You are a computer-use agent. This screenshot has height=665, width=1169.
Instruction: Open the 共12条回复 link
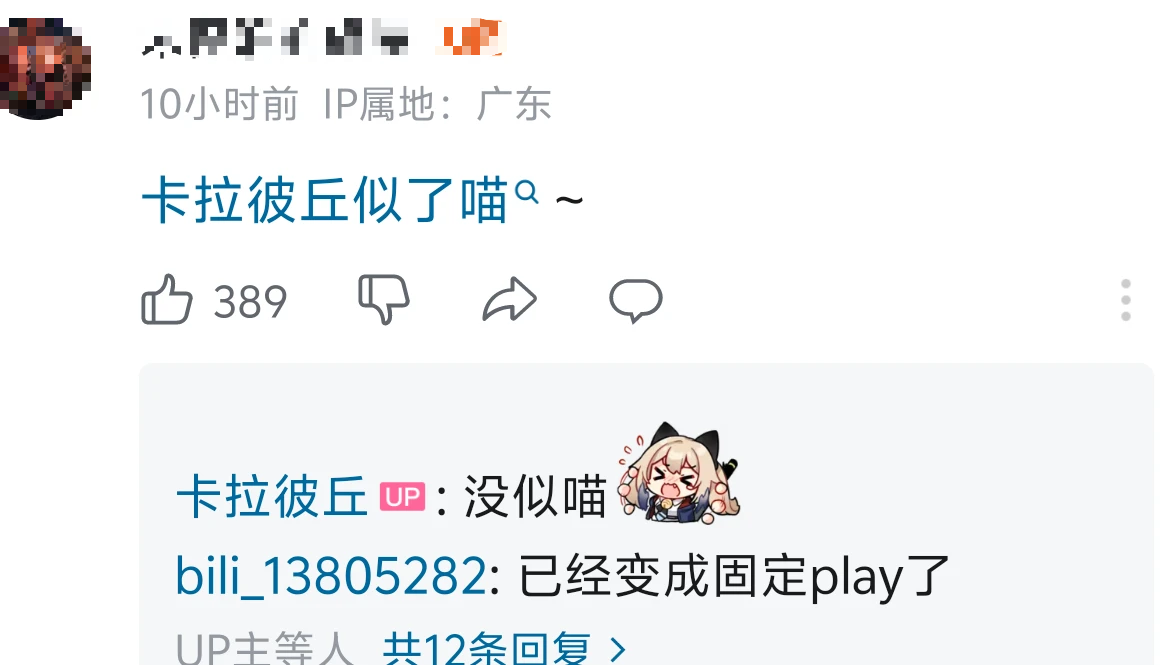coord(487,649)
